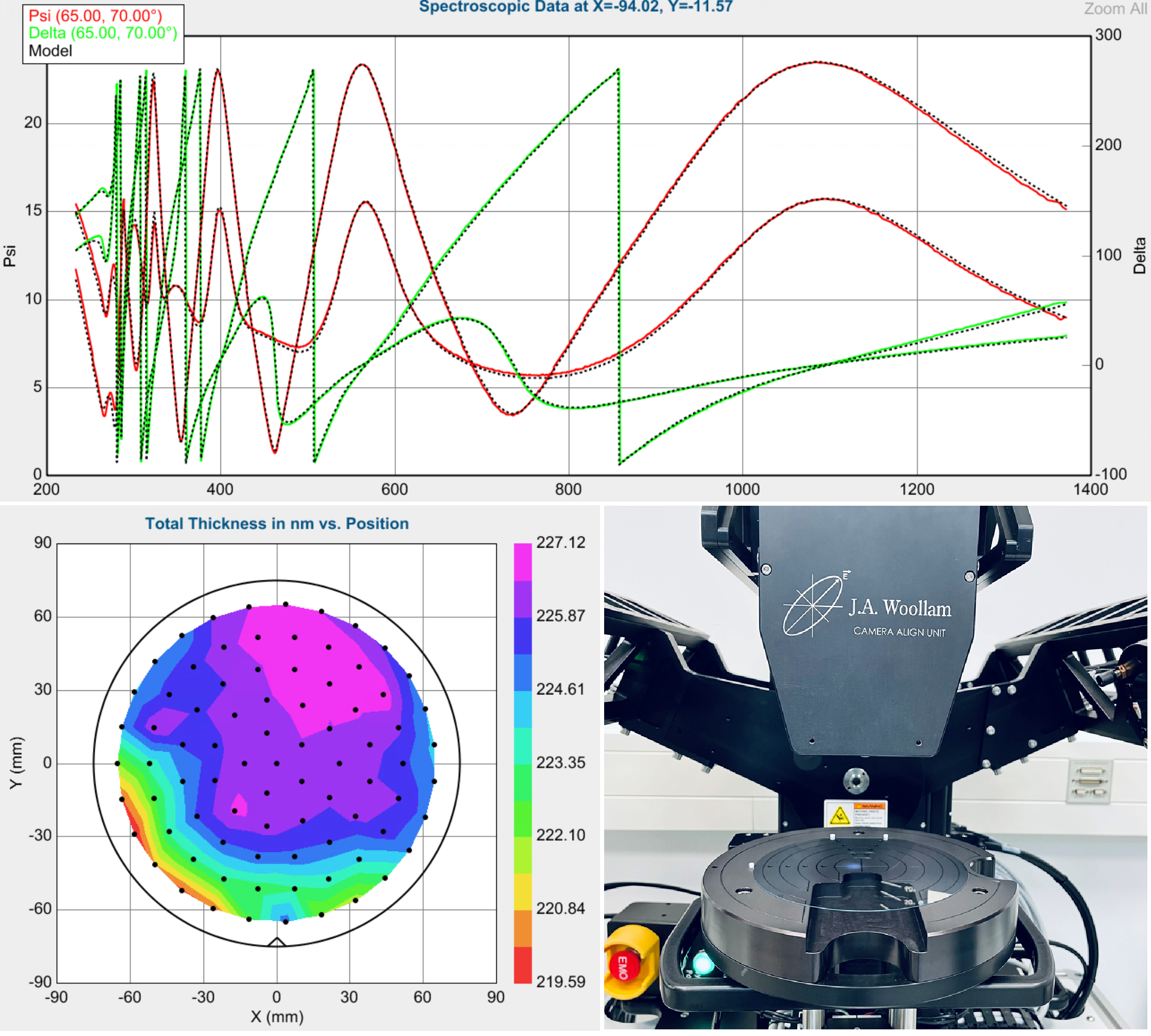The height and width of the screenshot is (1036, 1151).
Task: Pick the orange swatch on the thickness color scale
Action: [x=522, y=929]
